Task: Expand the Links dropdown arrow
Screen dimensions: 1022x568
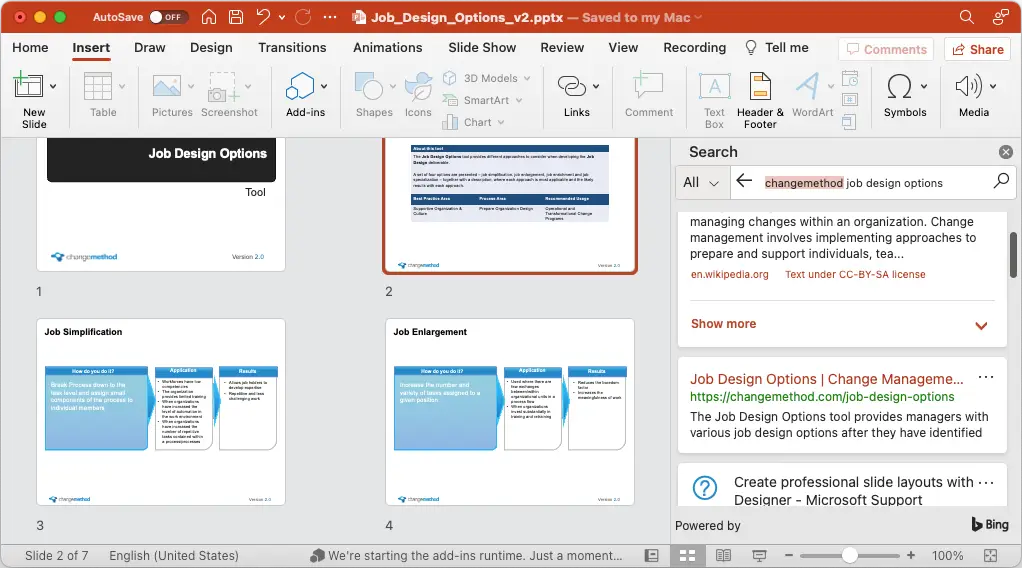Action: click(x=596, y=86)
